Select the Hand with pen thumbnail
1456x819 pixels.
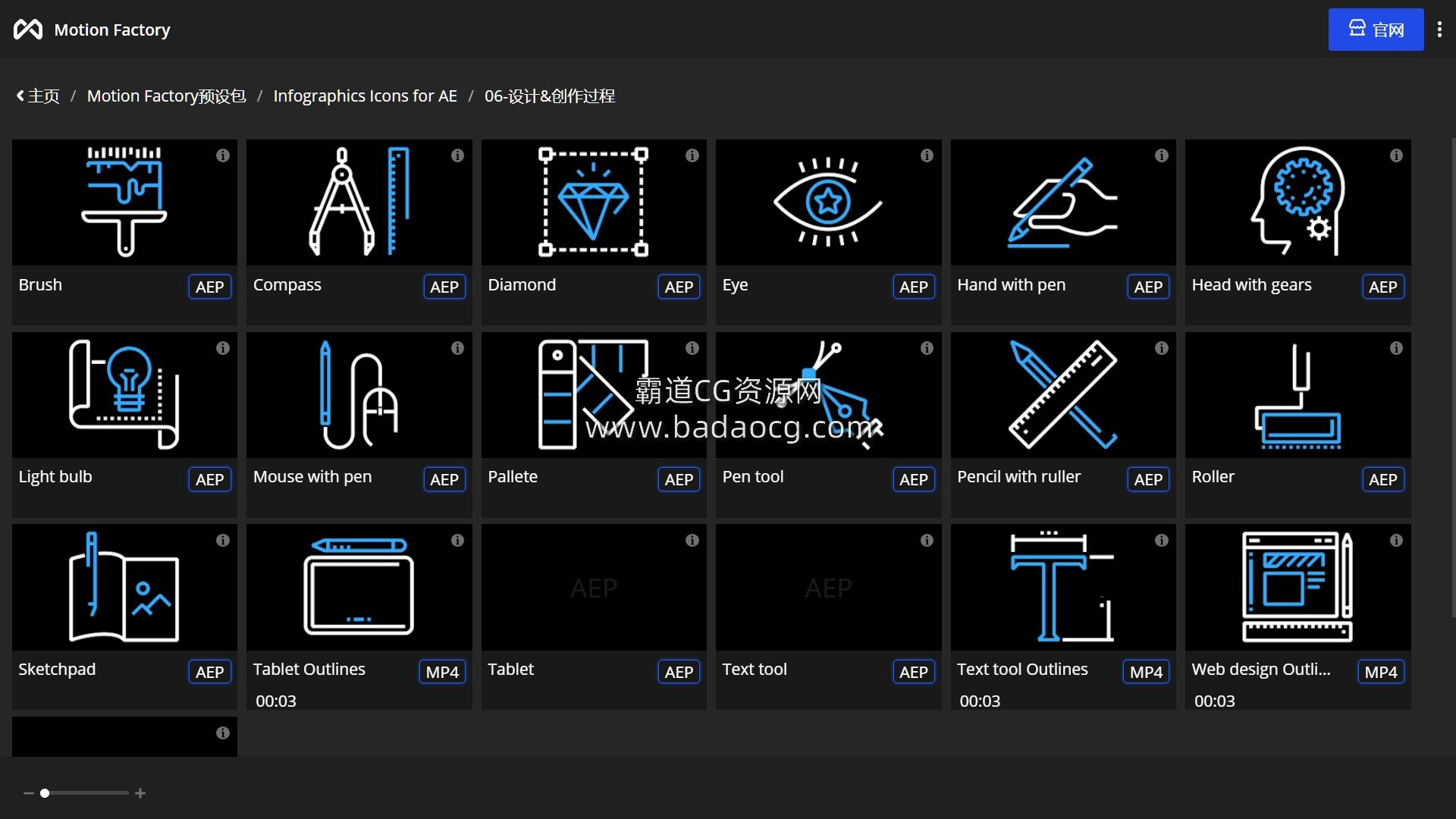coord(1063,202)
